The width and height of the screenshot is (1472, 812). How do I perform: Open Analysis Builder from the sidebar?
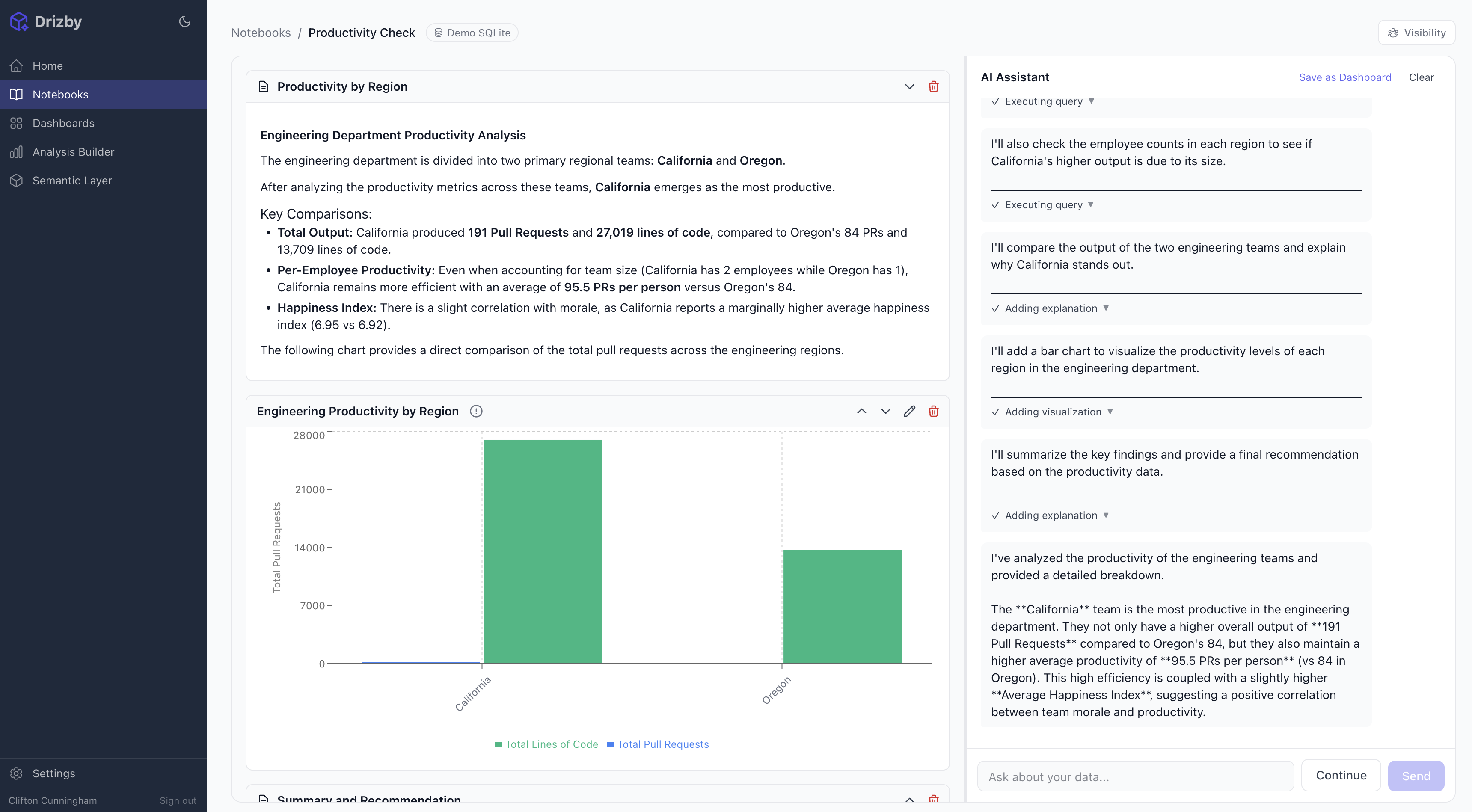click(x=73, y=151)
